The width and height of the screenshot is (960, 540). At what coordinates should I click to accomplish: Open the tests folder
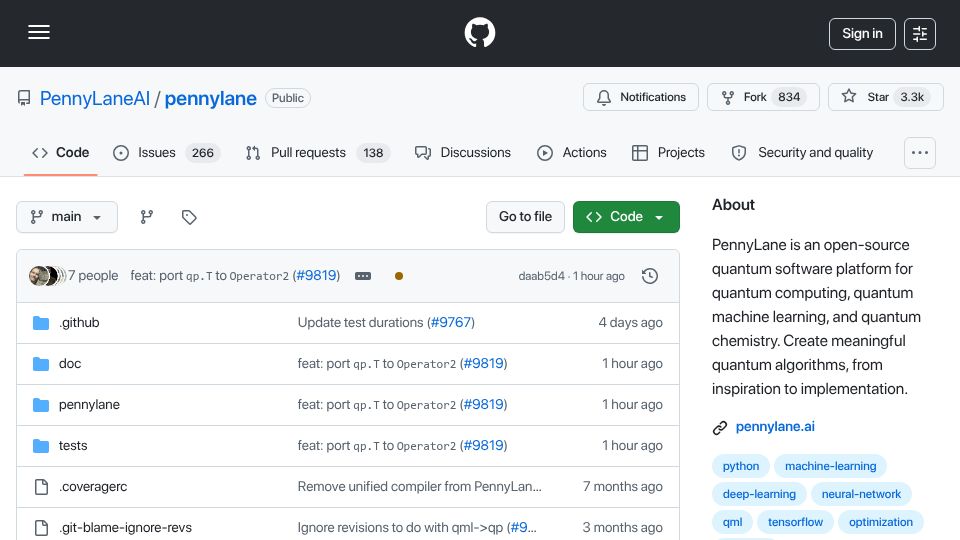tap(73, 446)
